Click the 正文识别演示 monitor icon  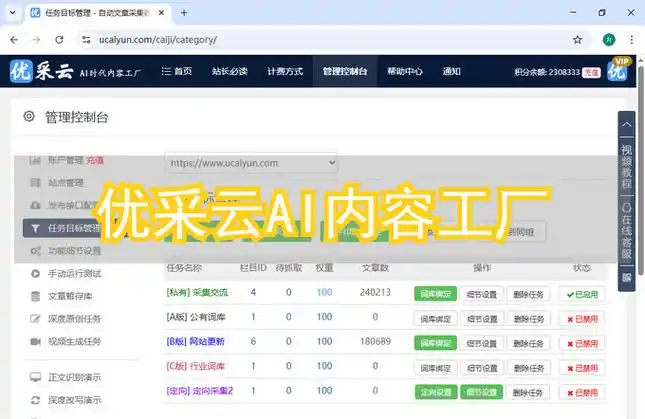click(35, 377)
